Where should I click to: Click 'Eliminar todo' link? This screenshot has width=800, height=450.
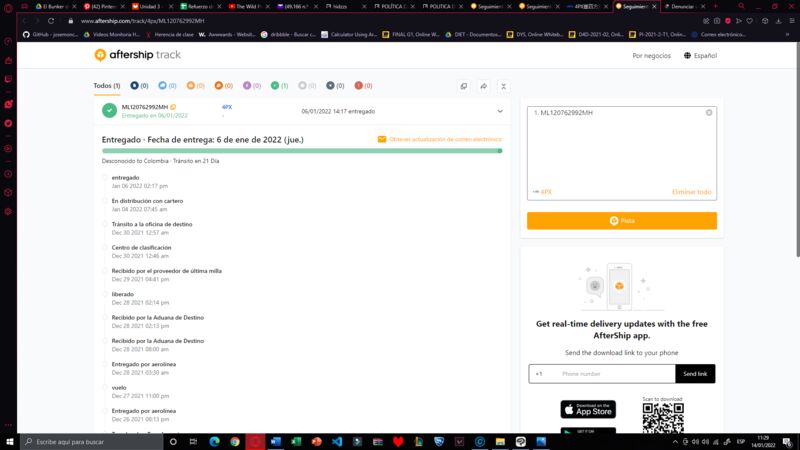(691, 192)
